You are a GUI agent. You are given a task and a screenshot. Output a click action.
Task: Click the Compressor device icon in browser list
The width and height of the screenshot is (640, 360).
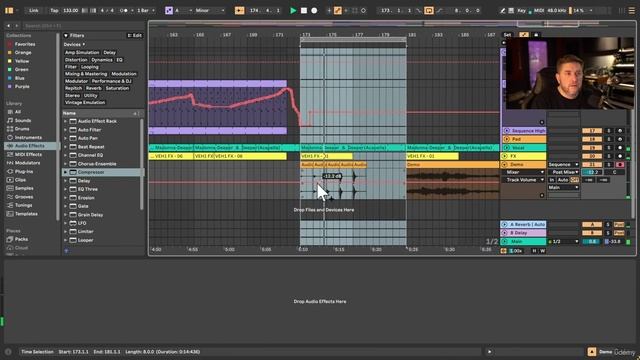73,172
